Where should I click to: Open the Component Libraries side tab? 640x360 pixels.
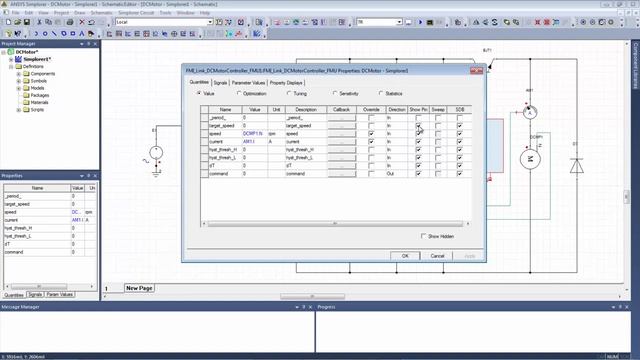pos(635,65)
